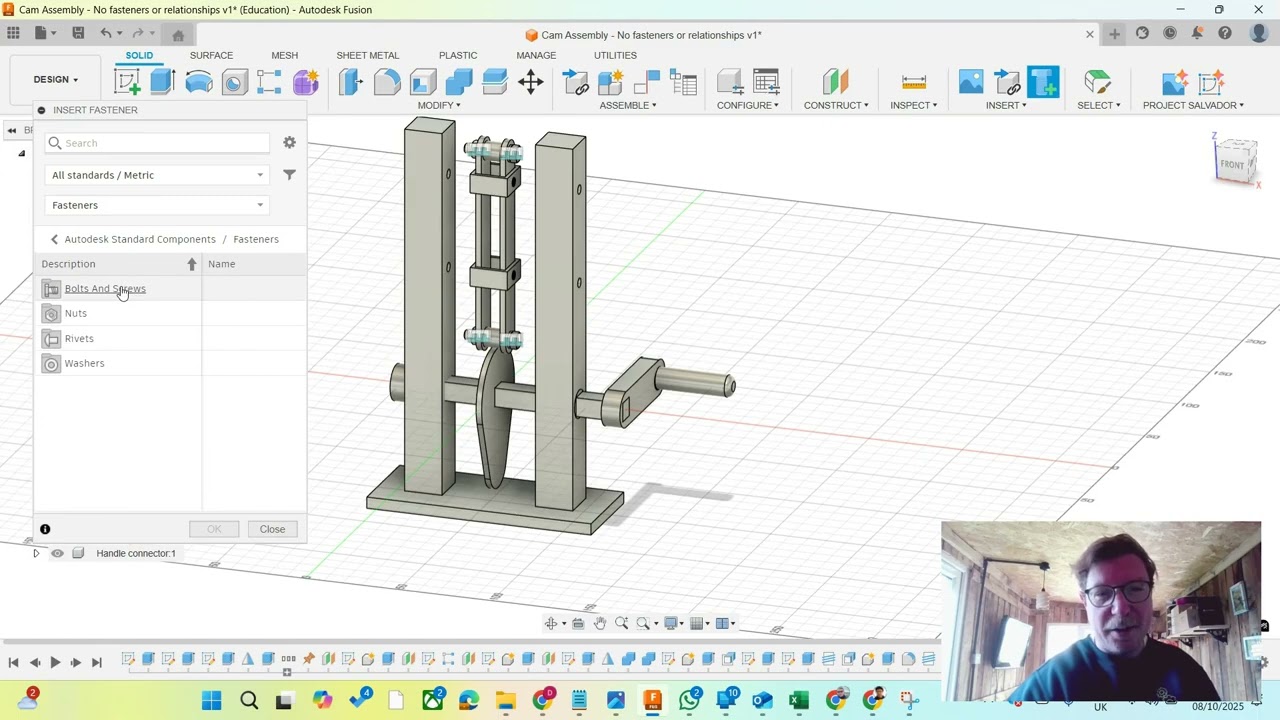This screenshot has height=720, width=1280.
Task: Go back to Autodesk Standard Components
Action: click(x=140, y=239)
